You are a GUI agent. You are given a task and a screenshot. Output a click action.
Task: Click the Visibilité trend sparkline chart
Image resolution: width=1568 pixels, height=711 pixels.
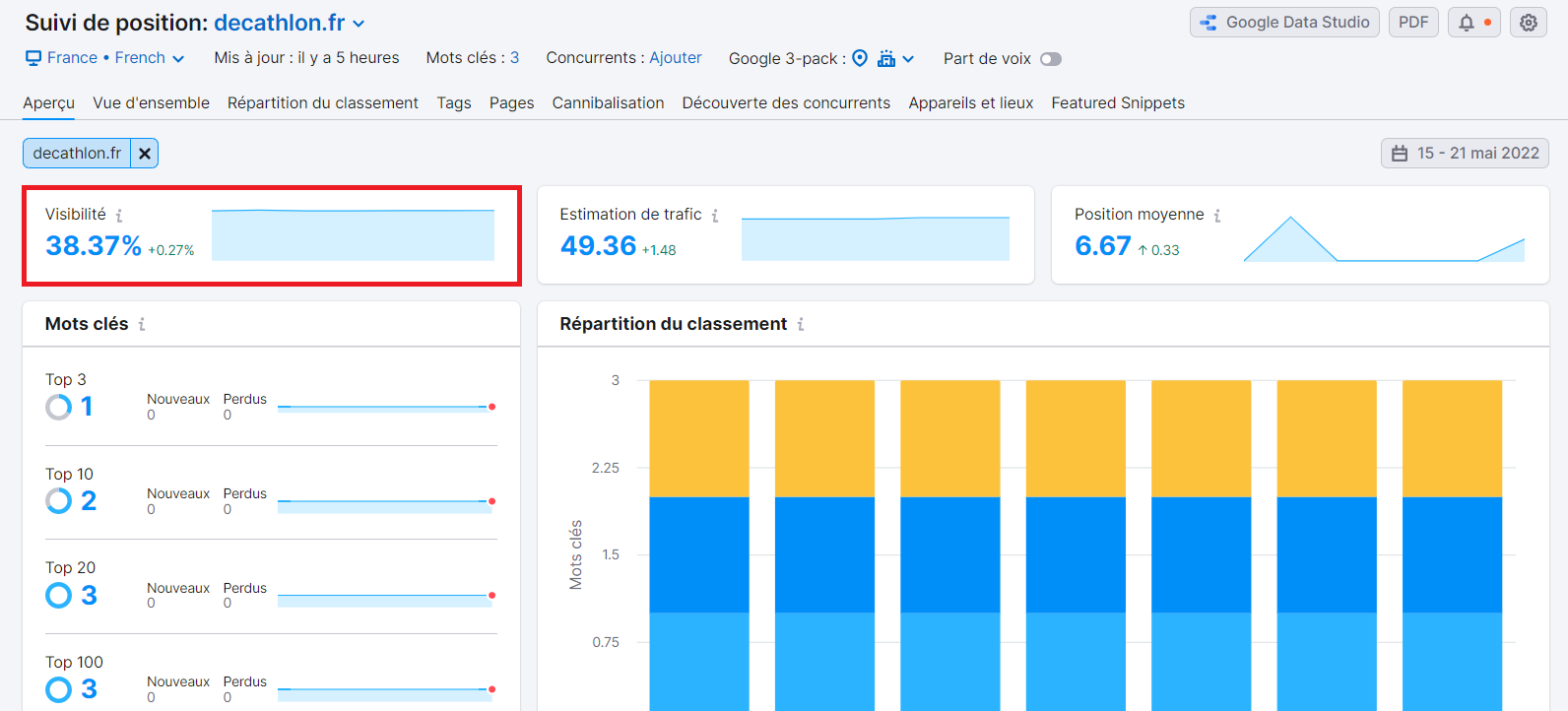pos(353,234)
